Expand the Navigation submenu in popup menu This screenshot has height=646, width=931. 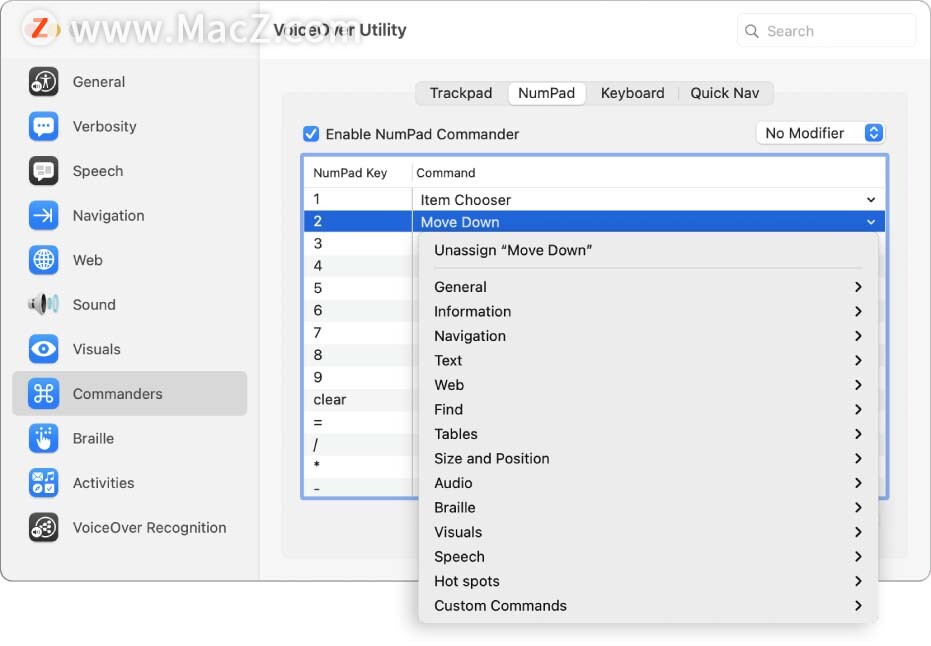pyautogui.click(x=648, y=336)
